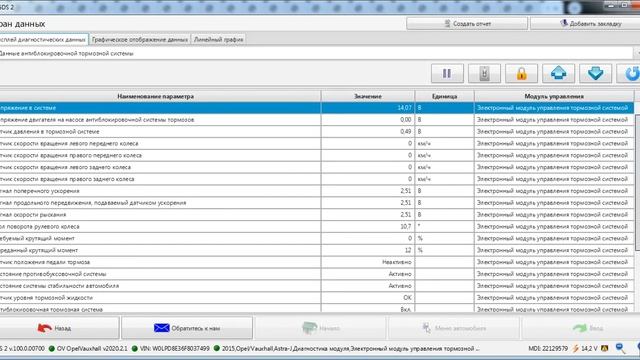Click the 14,07 voltage value cell

(368, 108)
